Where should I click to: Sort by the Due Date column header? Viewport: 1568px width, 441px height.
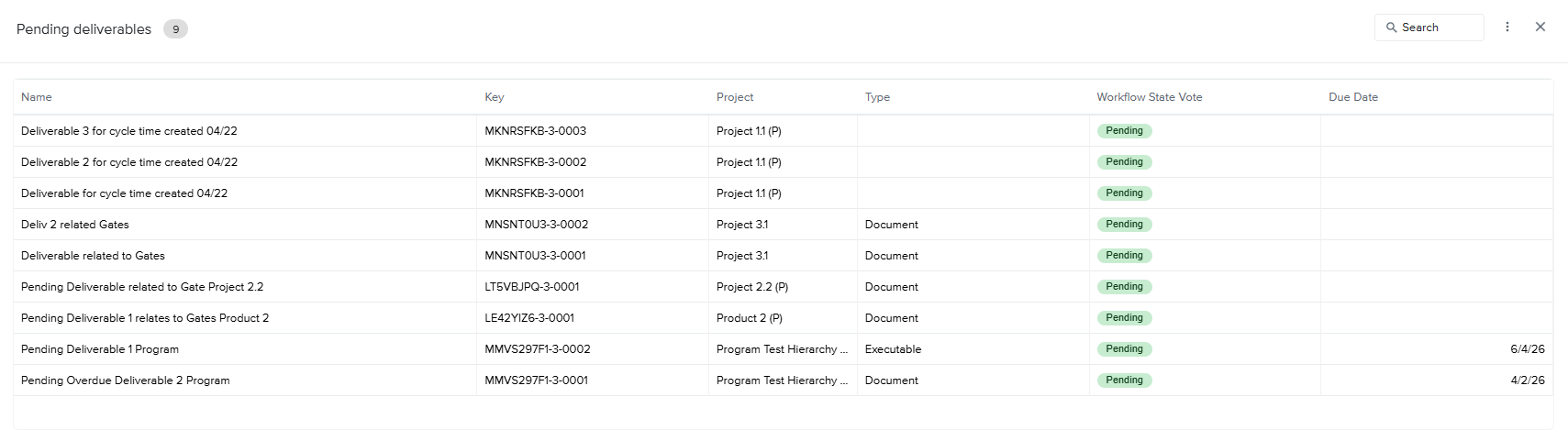click(1353, 97)
